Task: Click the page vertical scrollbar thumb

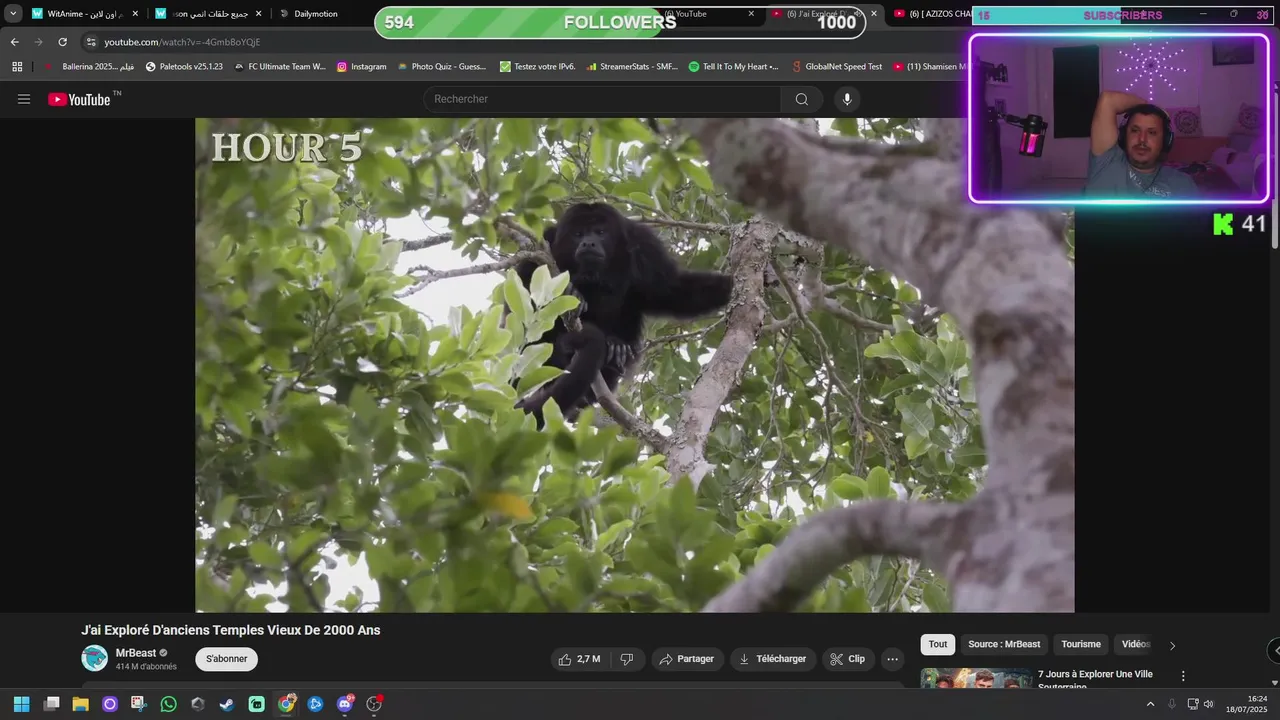Action: (1273, 223)
